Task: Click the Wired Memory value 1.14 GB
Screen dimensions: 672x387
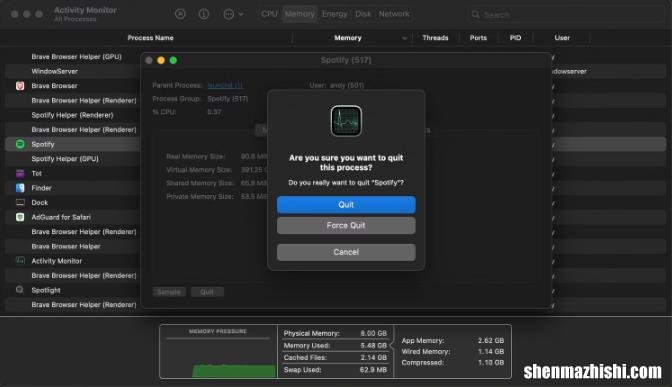Action: (x=491, y=351)
